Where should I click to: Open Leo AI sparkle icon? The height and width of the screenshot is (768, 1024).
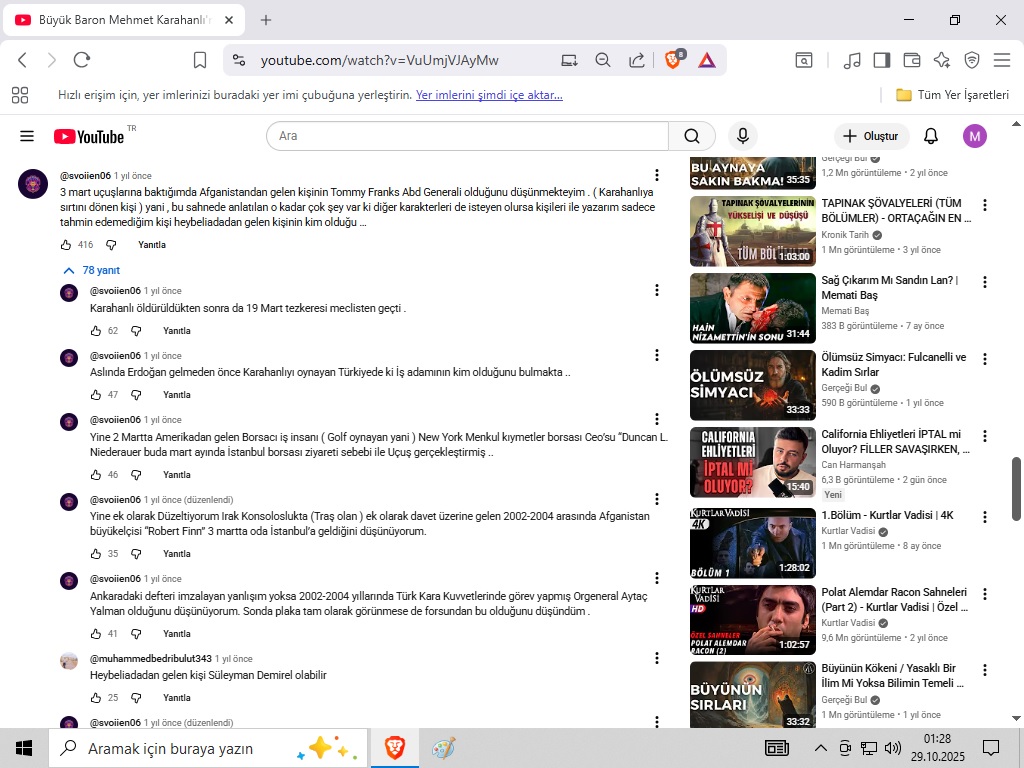[942, 60]
